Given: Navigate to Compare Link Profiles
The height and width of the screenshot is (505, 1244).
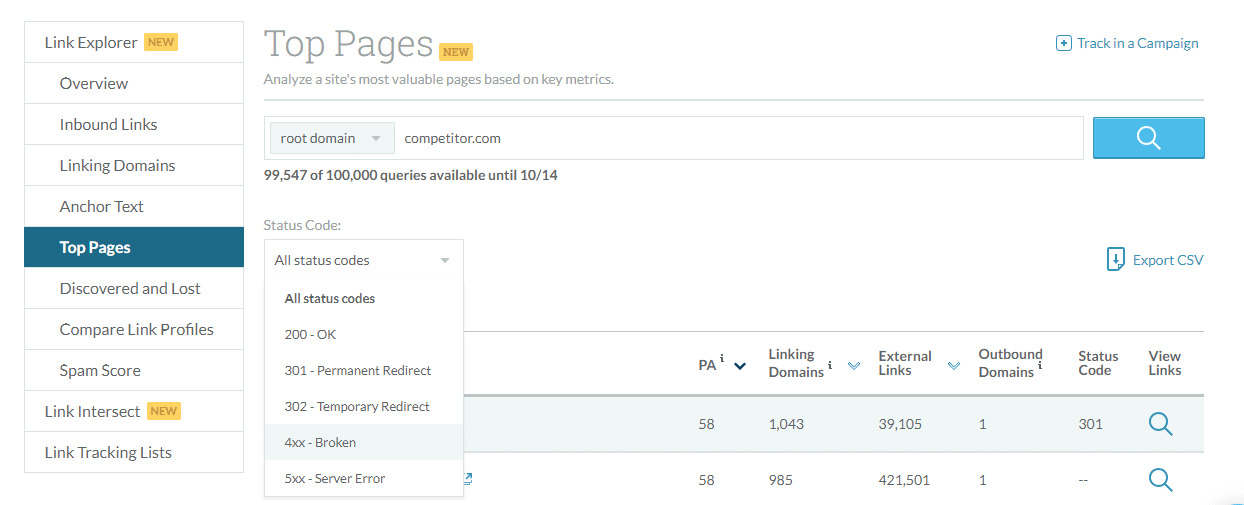Looking at the screenshot, I should (x=136, y=329).
